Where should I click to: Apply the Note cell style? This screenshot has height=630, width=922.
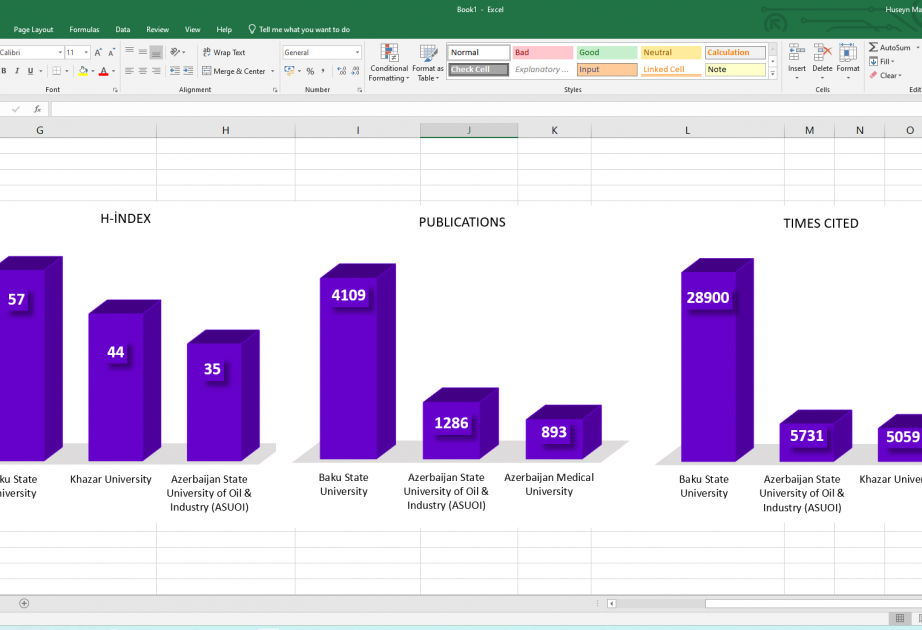[x=735, y=69]
